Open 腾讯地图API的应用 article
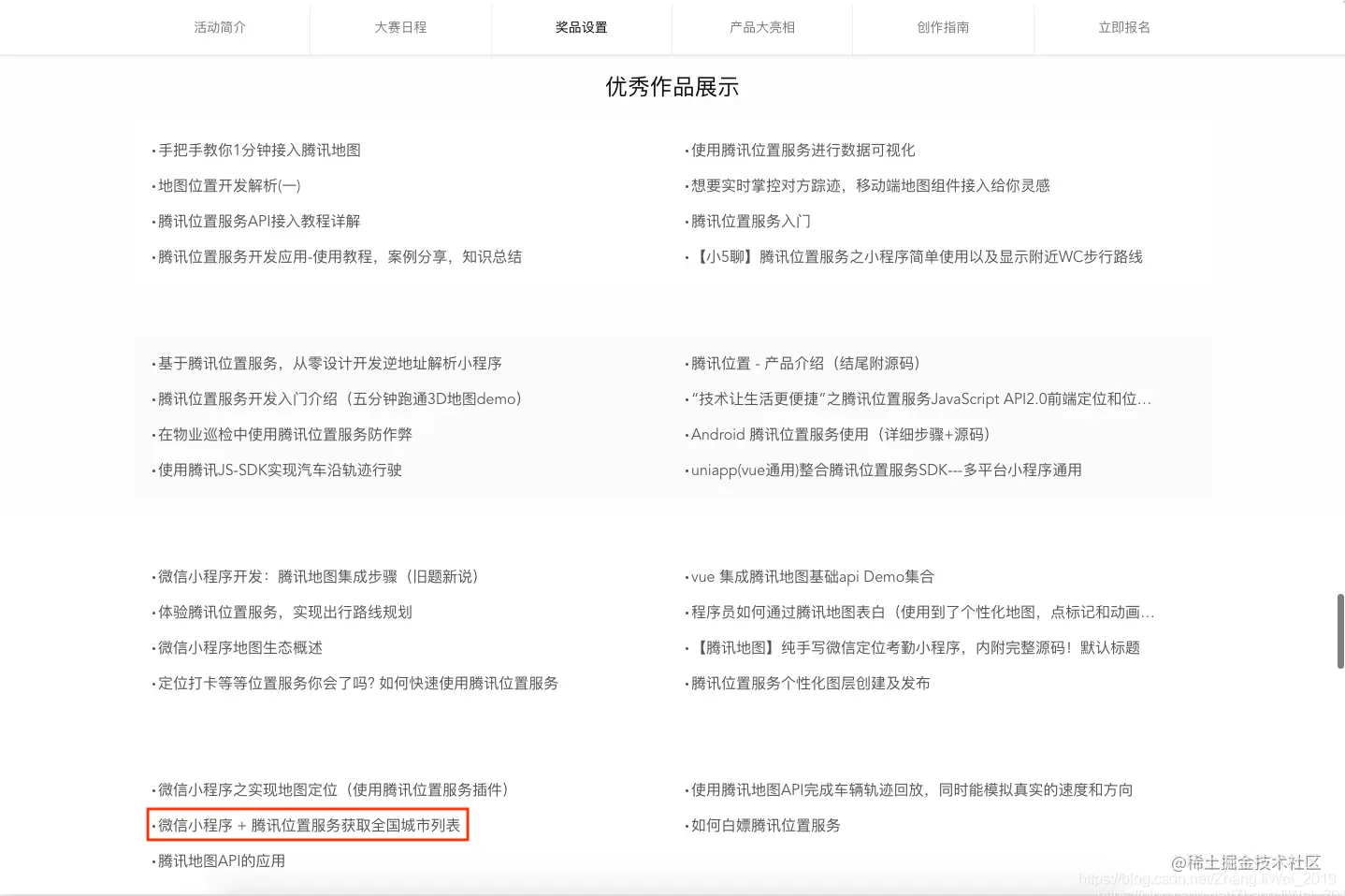This screenshot has width=1345, height=896. [x=219, y=860]
